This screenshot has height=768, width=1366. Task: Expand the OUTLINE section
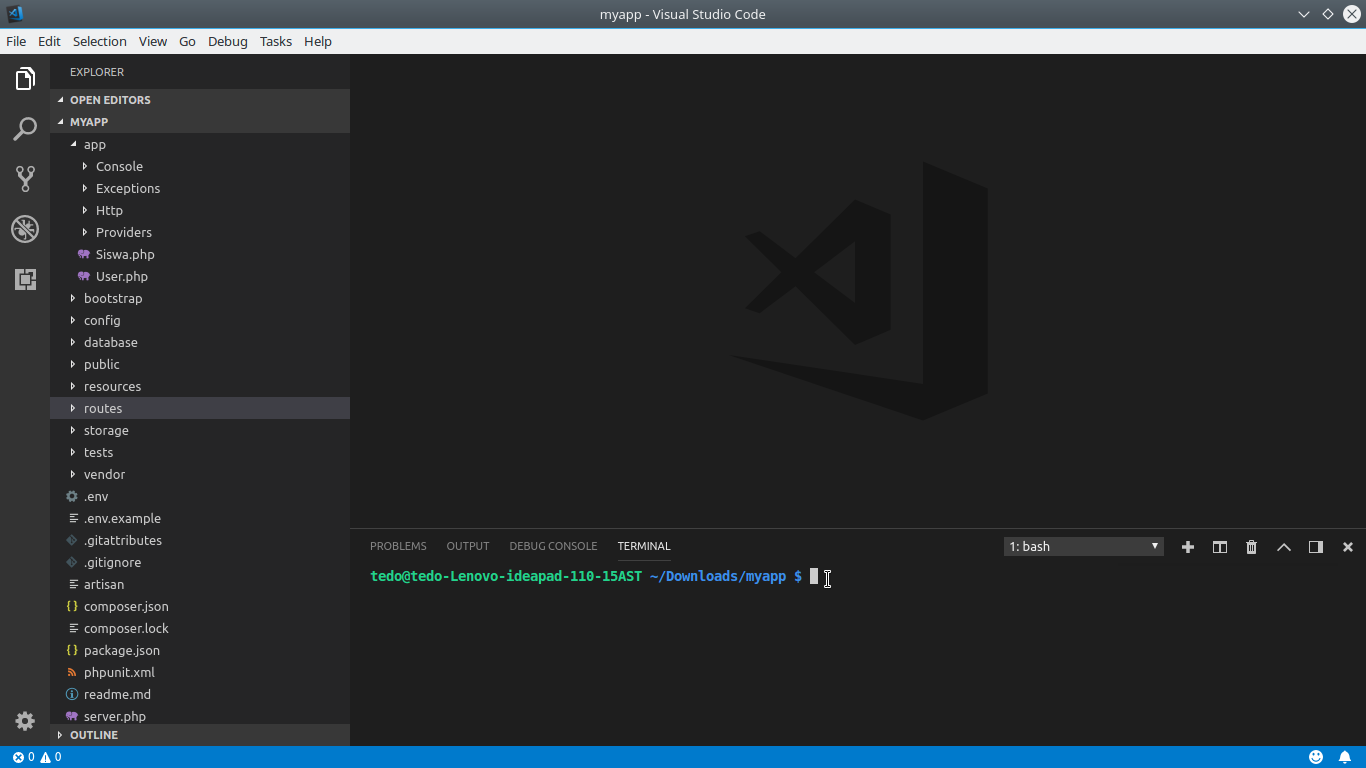[x=200, y=735]
